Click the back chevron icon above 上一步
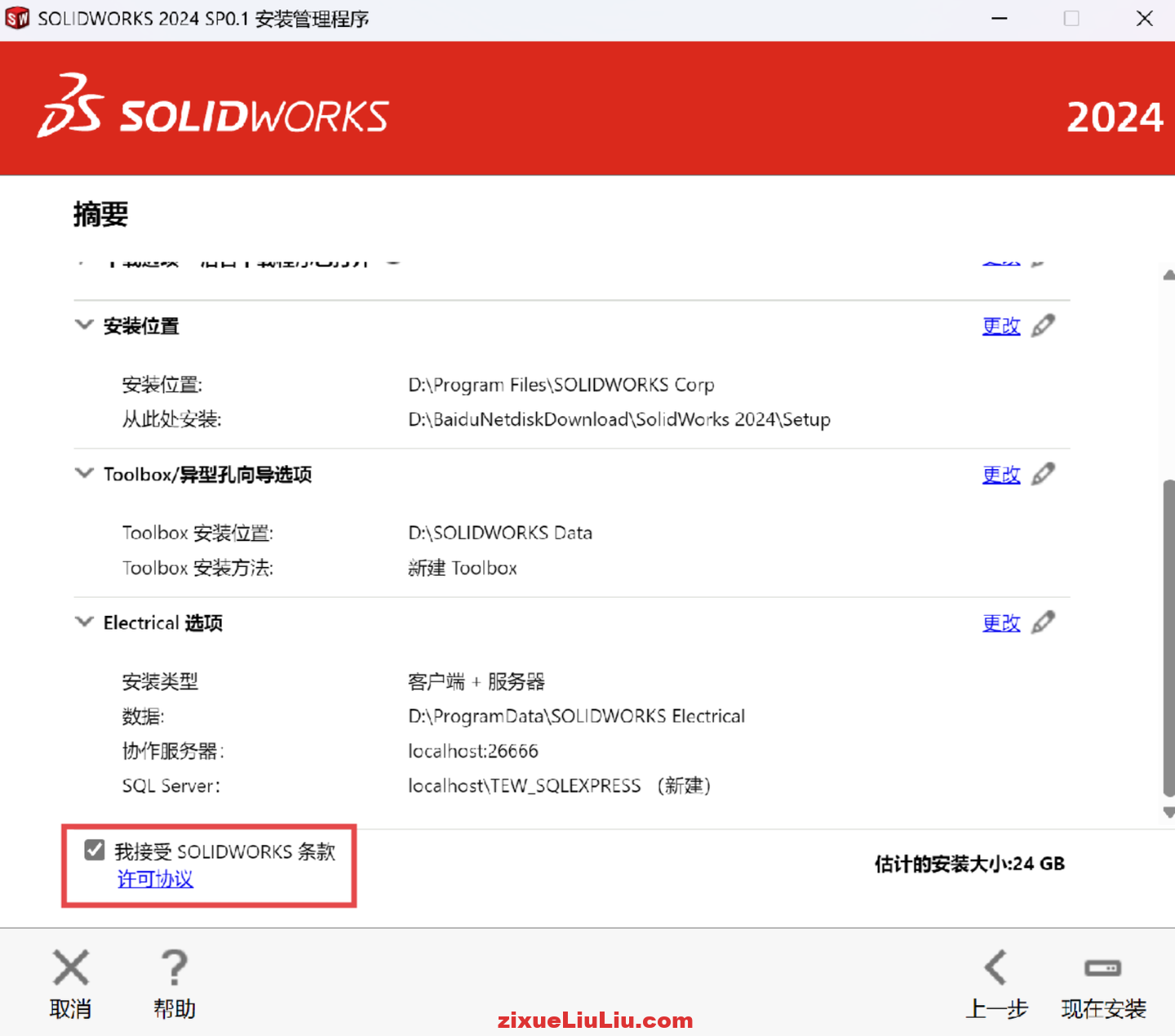1175x1036 pixels. coord(996,967)
